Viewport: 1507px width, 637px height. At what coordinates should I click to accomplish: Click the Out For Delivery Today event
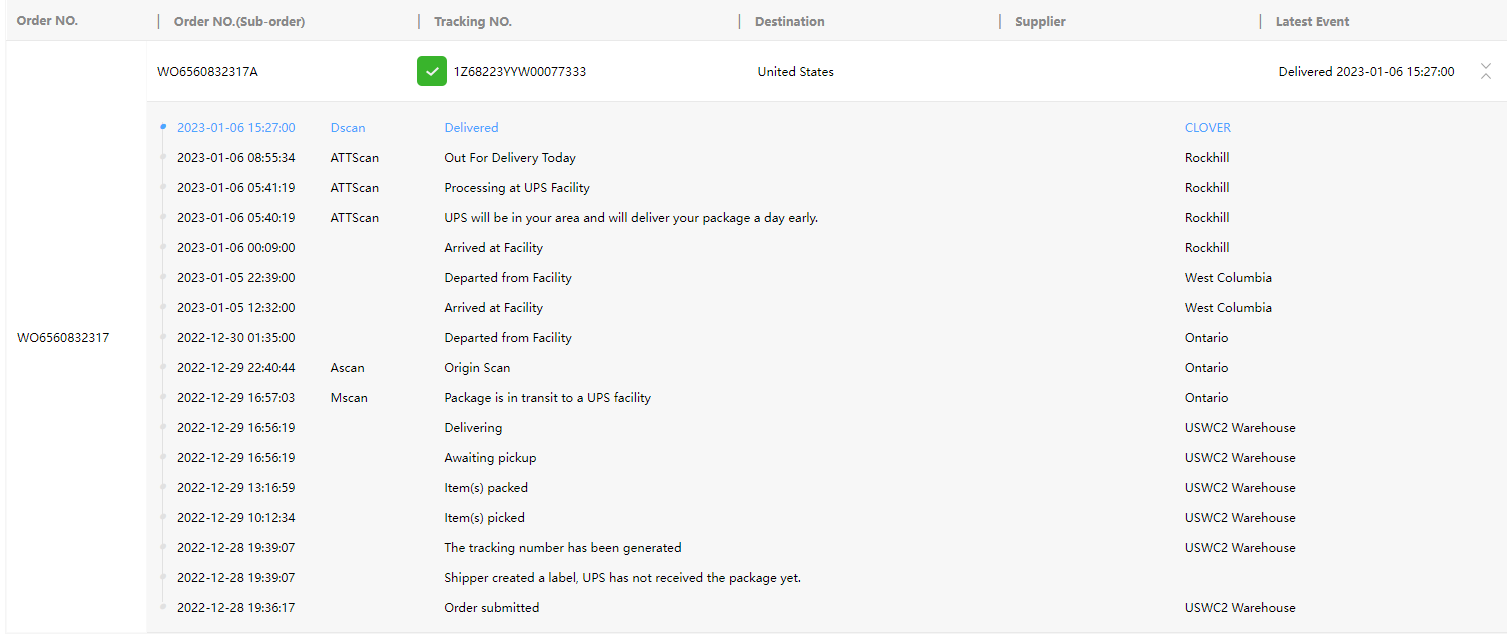tap(510, 158)
